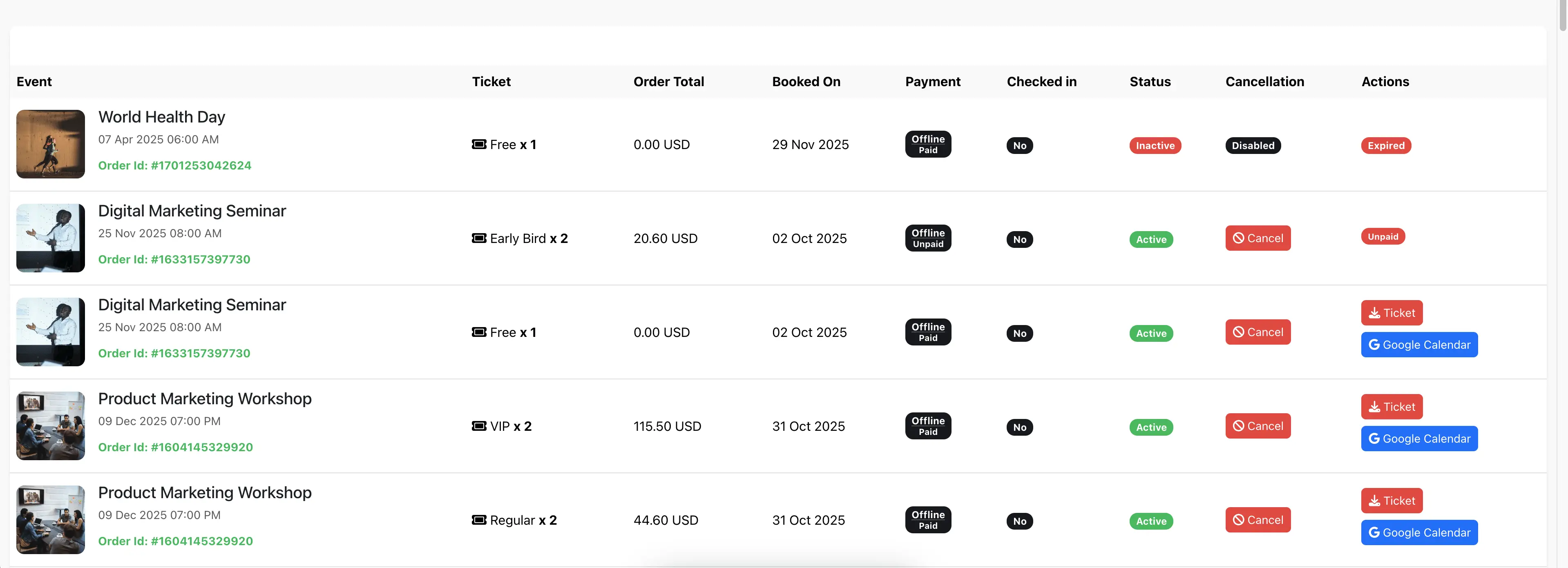The height and width of the screenshot is (568, 1568).
Task: Click the download icon for Product Marketing Workshop ticket
Action: point(1374,406)
